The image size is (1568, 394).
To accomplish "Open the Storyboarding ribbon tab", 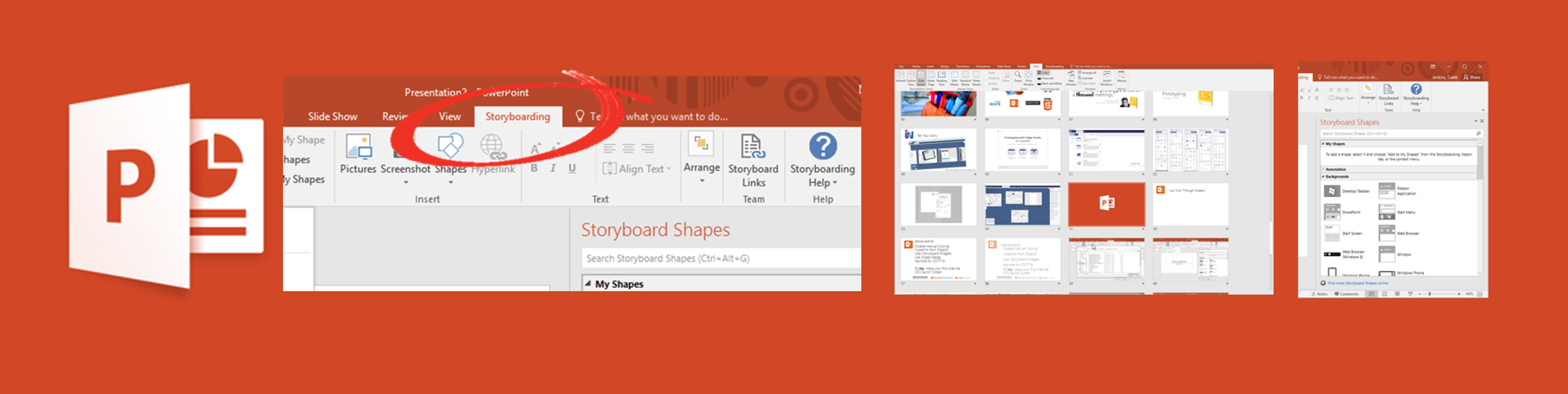I will pos(517,116).
